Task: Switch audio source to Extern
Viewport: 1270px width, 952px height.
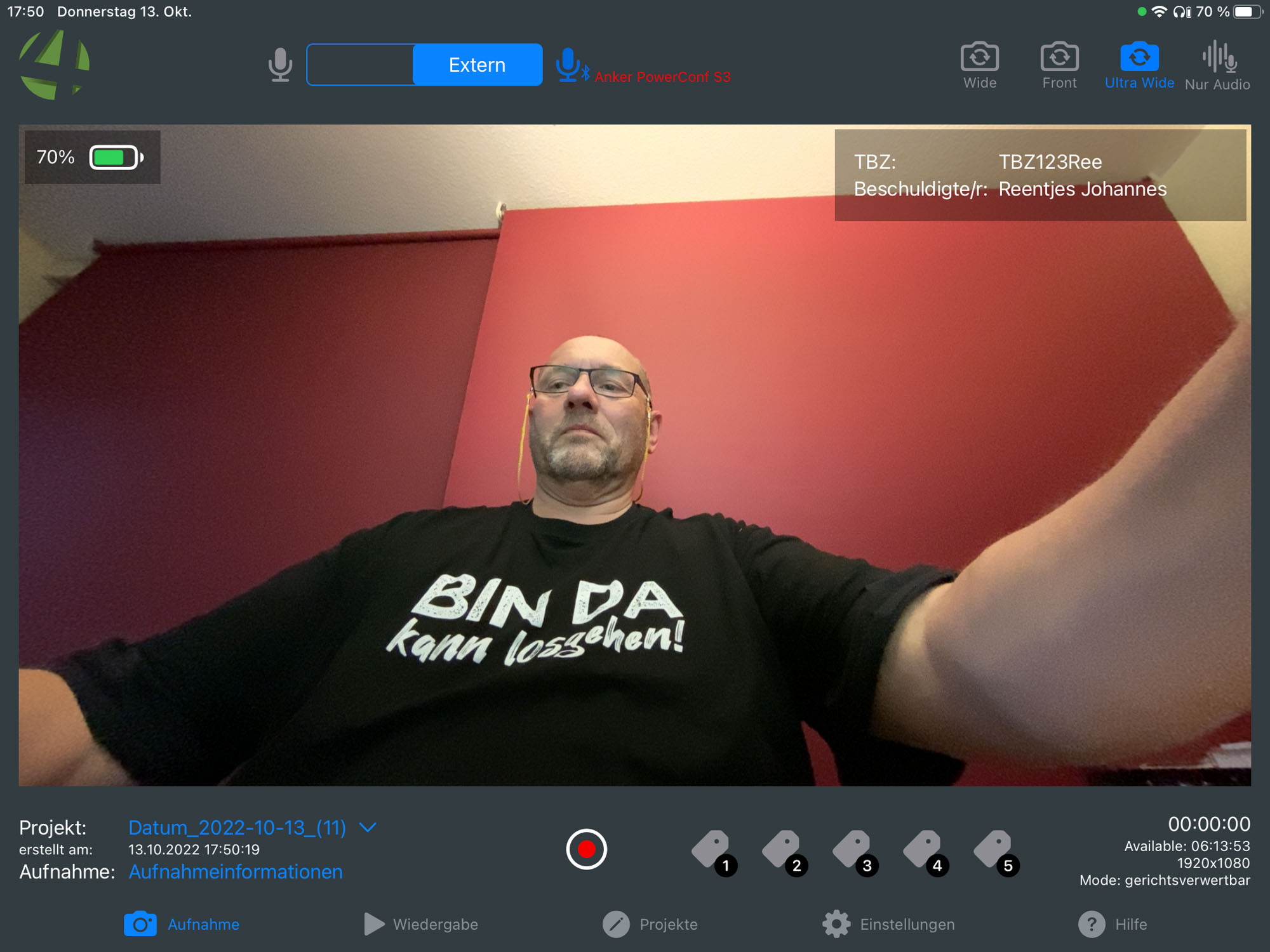Action: point(478,65)
